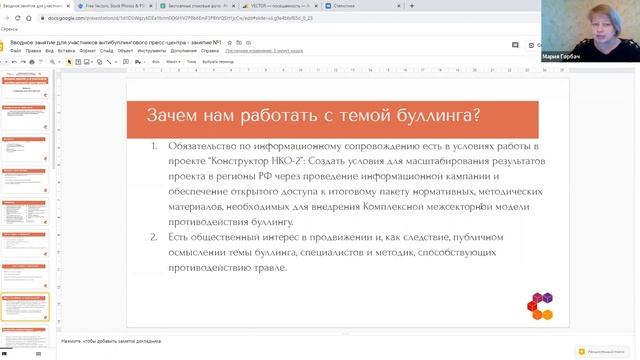Select the two-column table slide thumbnail

(x=25, y=212)
